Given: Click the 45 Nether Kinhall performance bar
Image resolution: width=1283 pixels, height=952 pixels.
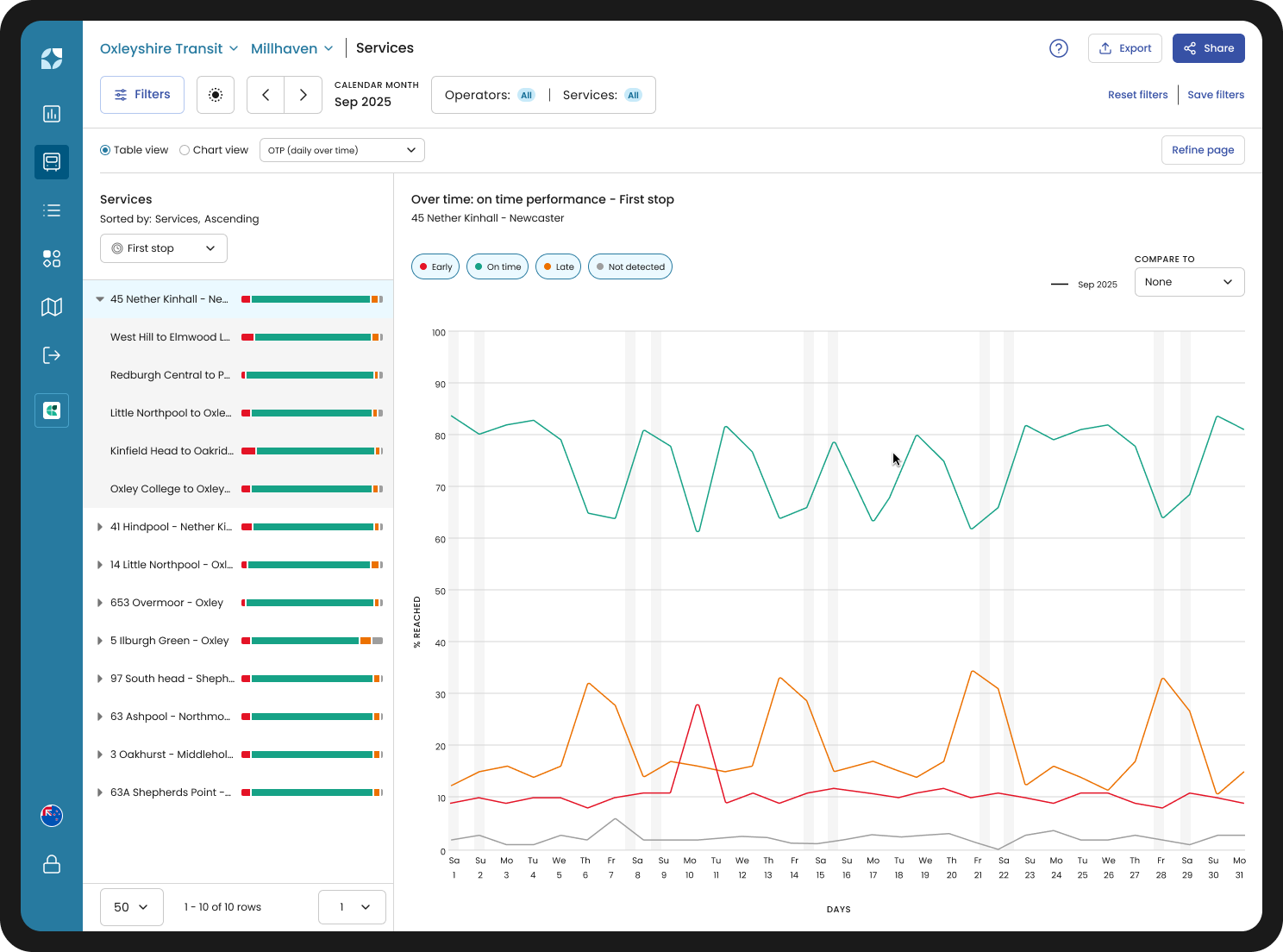Looking at the screenshot, I should [x=312, y=299].
